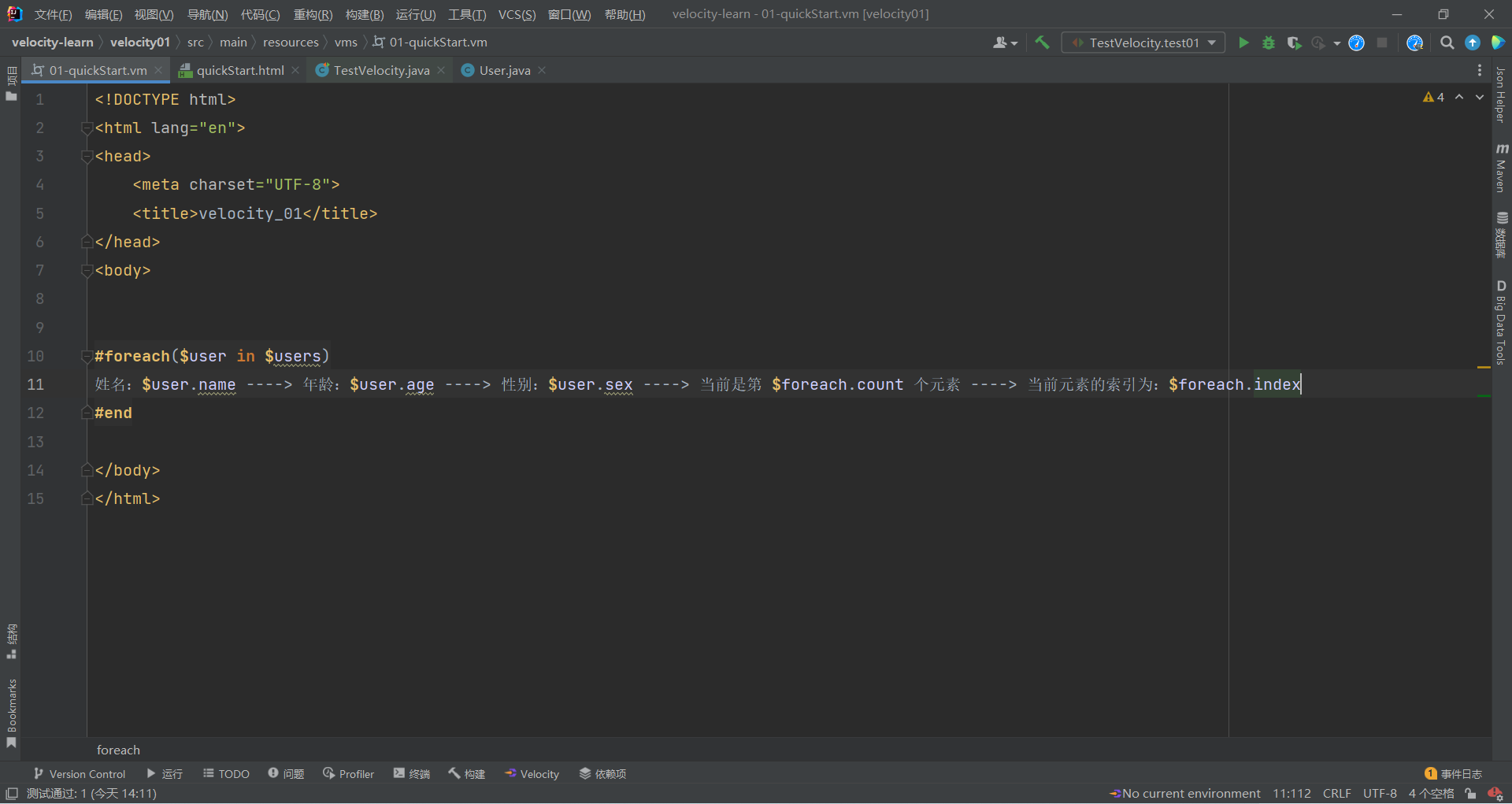Build project with the hammer icon
The height and width of the screenshot is (804, 1512).
[1042, 43]
